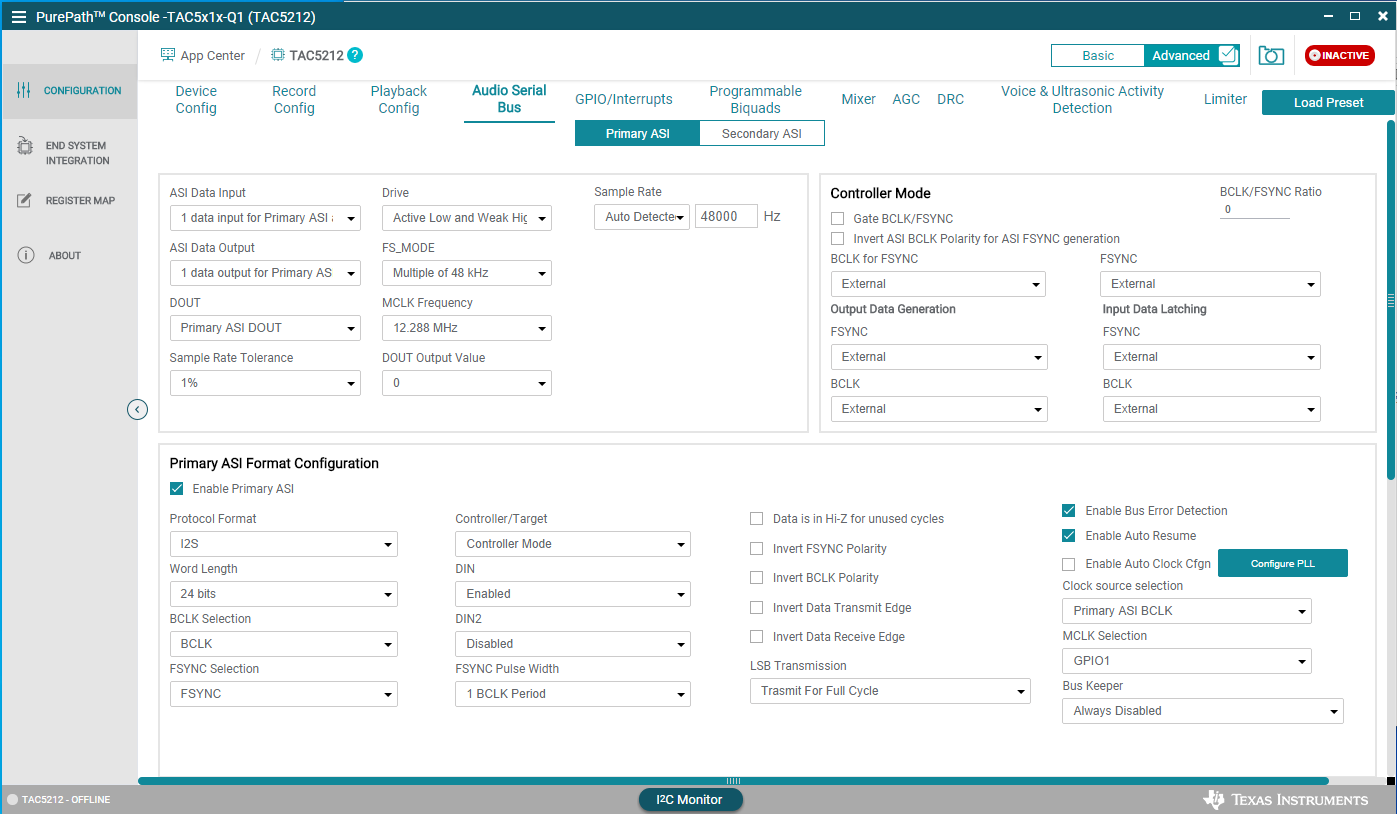
Task: Open End System Integration in the sidebar
Action: (69, 153)
